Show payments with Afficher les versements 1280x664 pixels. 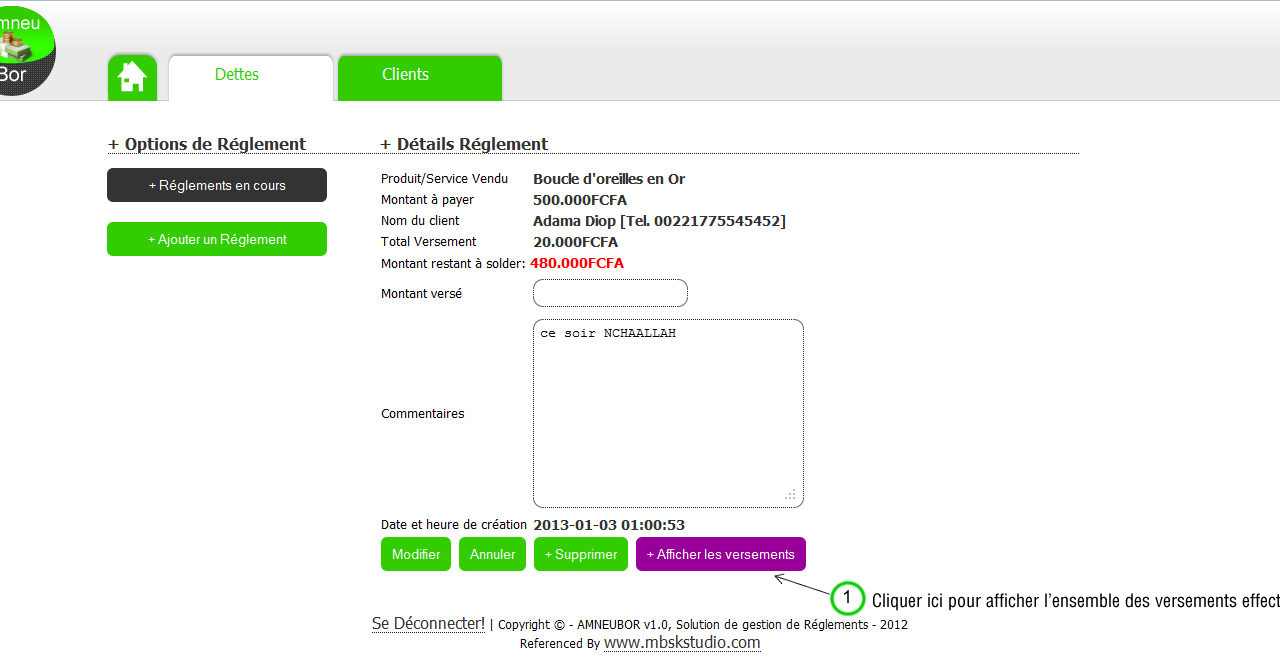pyautogui.click(x=721, y=554)
